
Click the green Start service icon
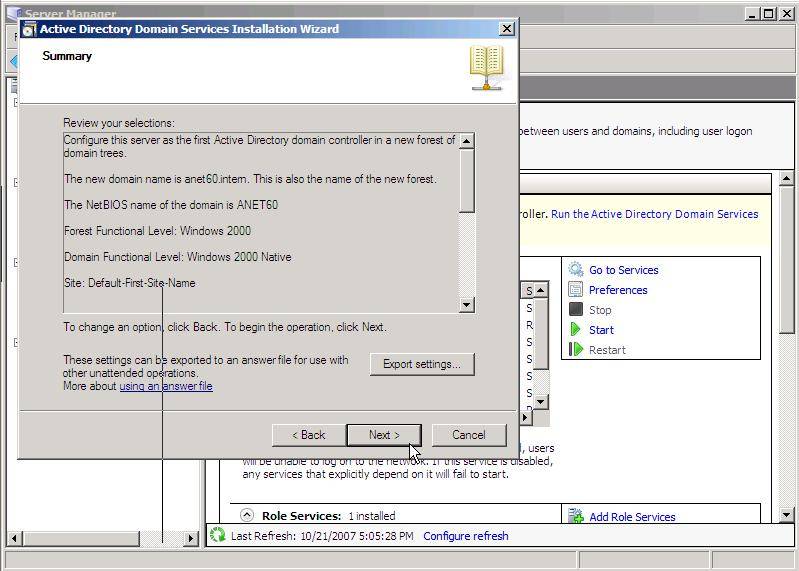click(x=576, y=329)
